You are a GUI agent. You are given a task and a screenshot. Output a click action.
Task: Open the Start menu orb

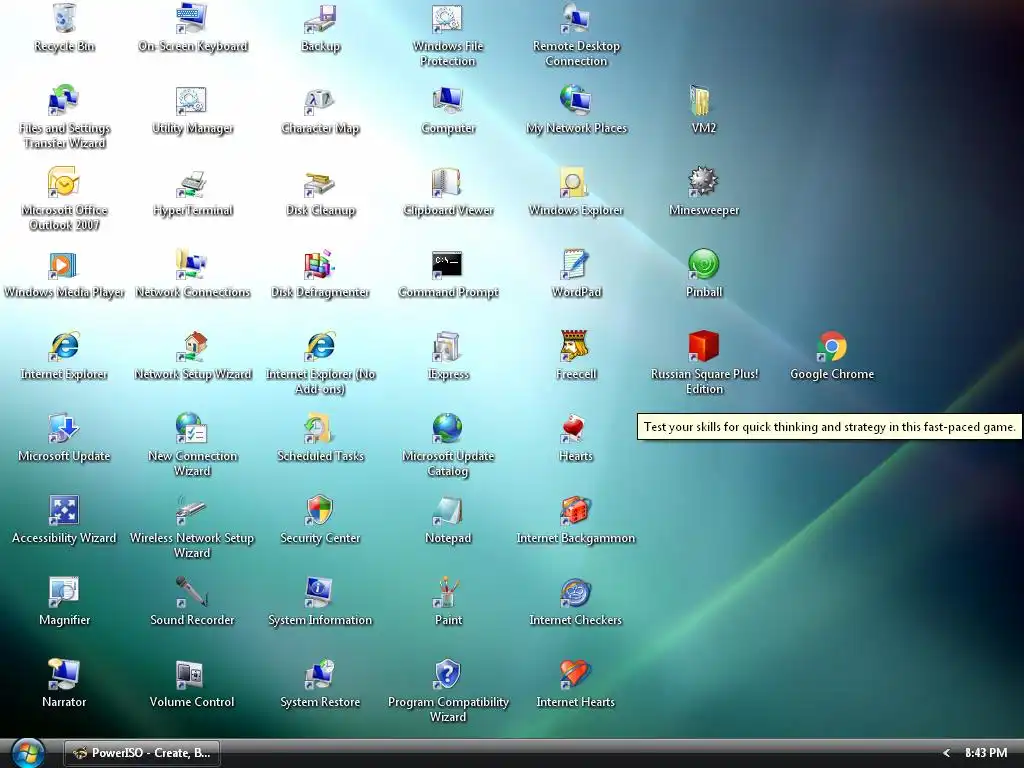27,753
